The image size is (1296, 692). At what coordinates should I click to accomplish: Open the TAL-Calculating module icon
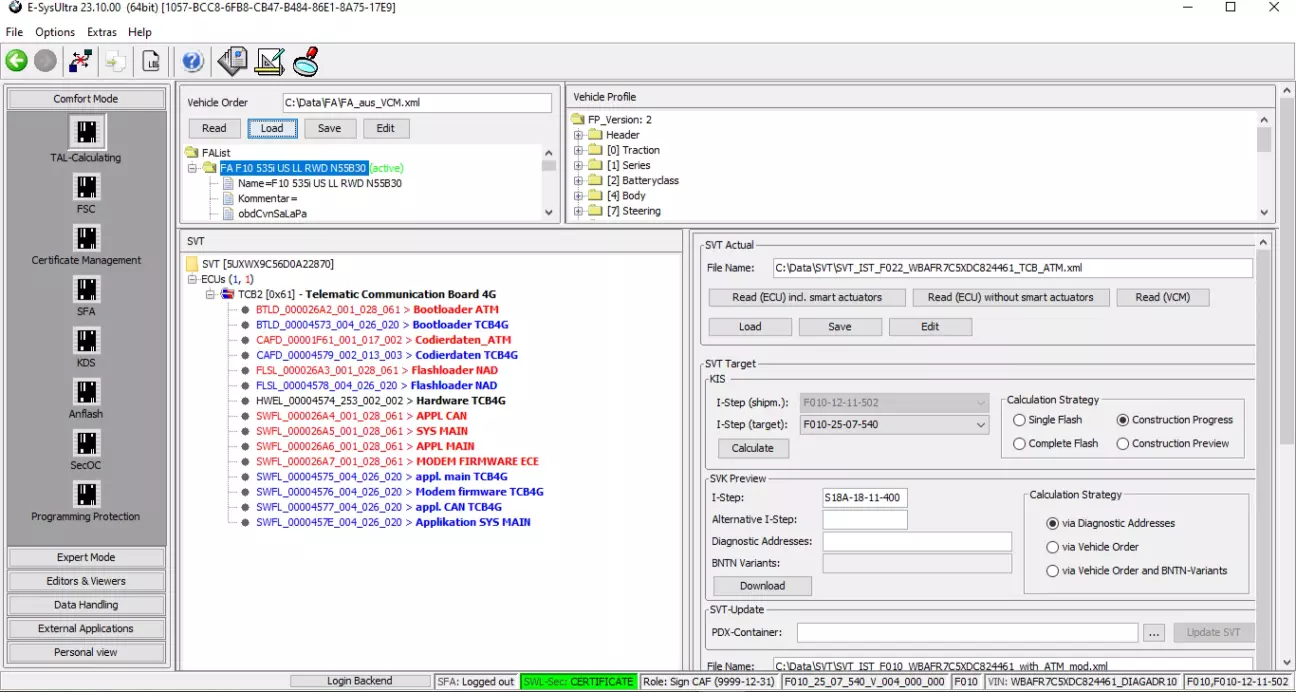pyautogui.click(x=87, y=132)
